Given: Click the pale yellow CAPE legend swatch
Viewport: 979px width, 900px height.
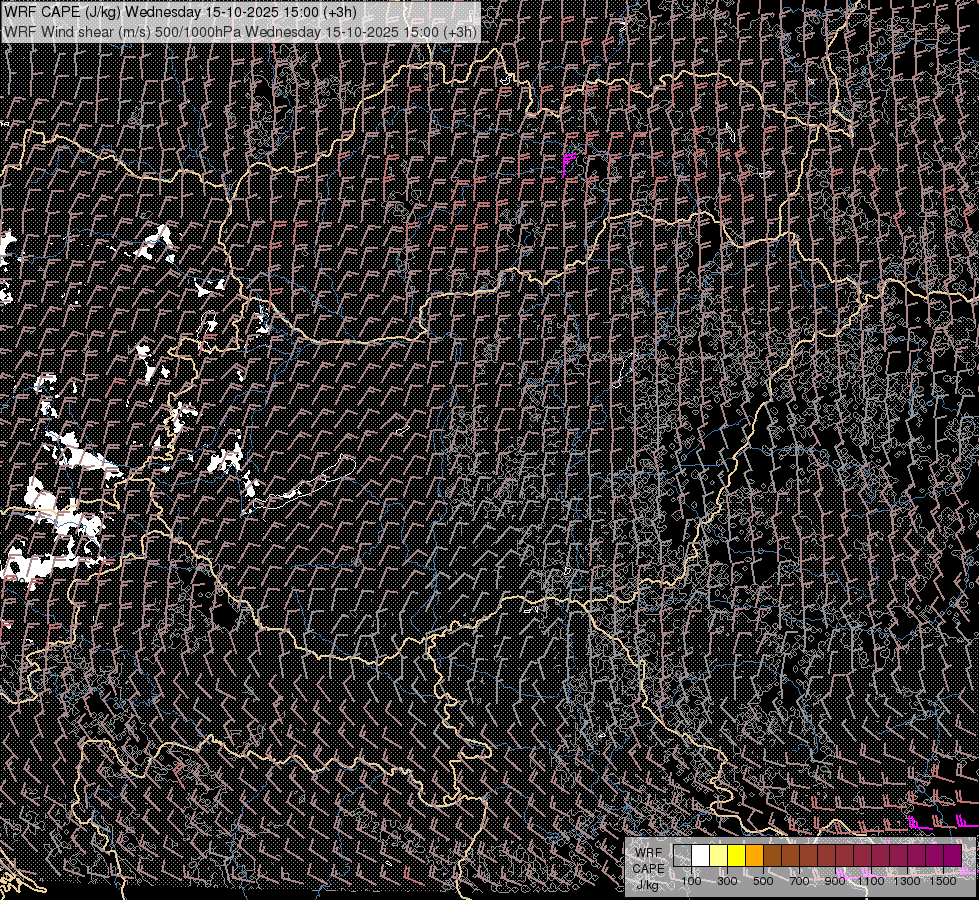Looking at the screenshot, I should tap(718, 855).
